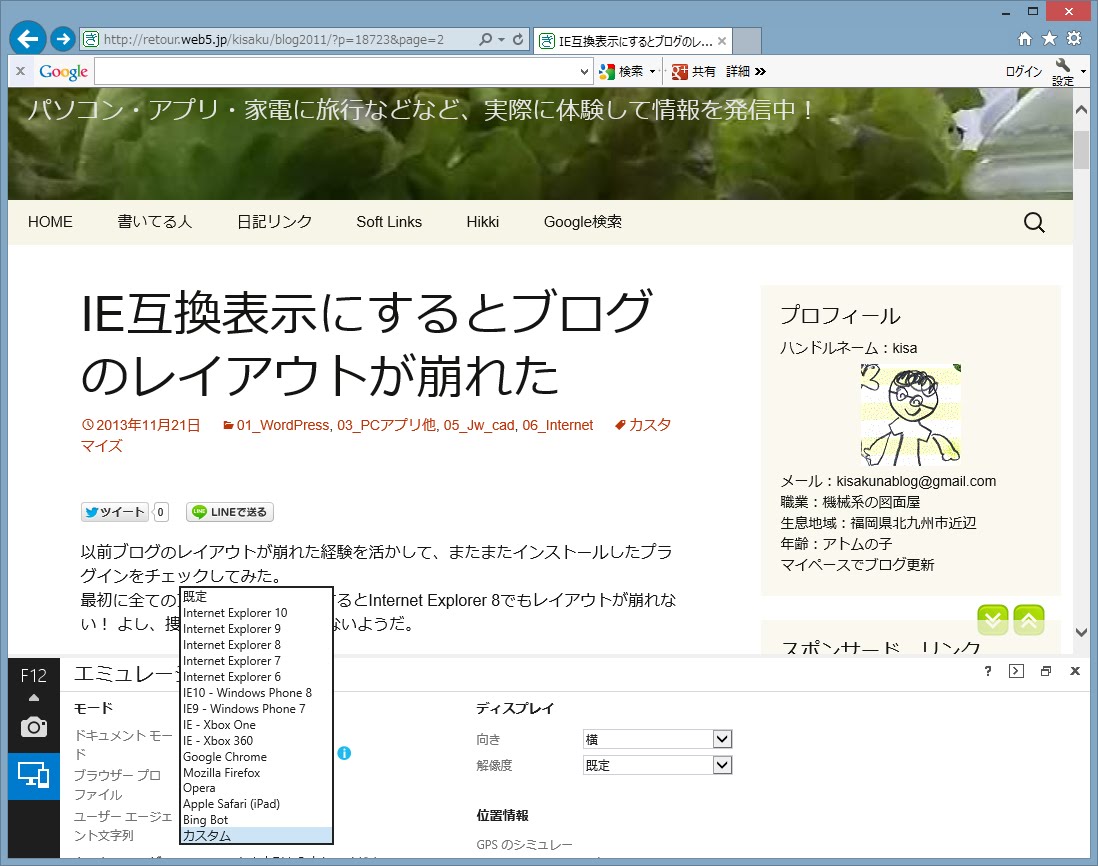The width and height of the screenshot is (1098, 866).
Task: Open the Google toolbar 設定 wrench
Action: point(1063,71)
